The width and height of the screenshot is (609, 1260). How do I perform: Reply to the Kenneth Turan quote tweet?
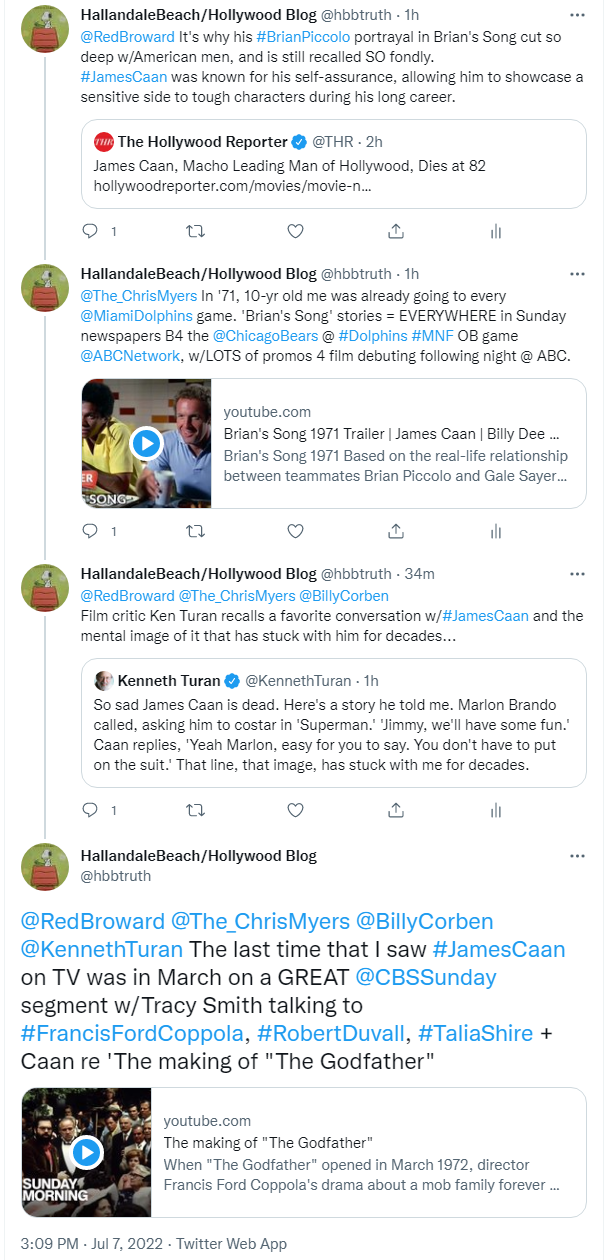point(89,809)
